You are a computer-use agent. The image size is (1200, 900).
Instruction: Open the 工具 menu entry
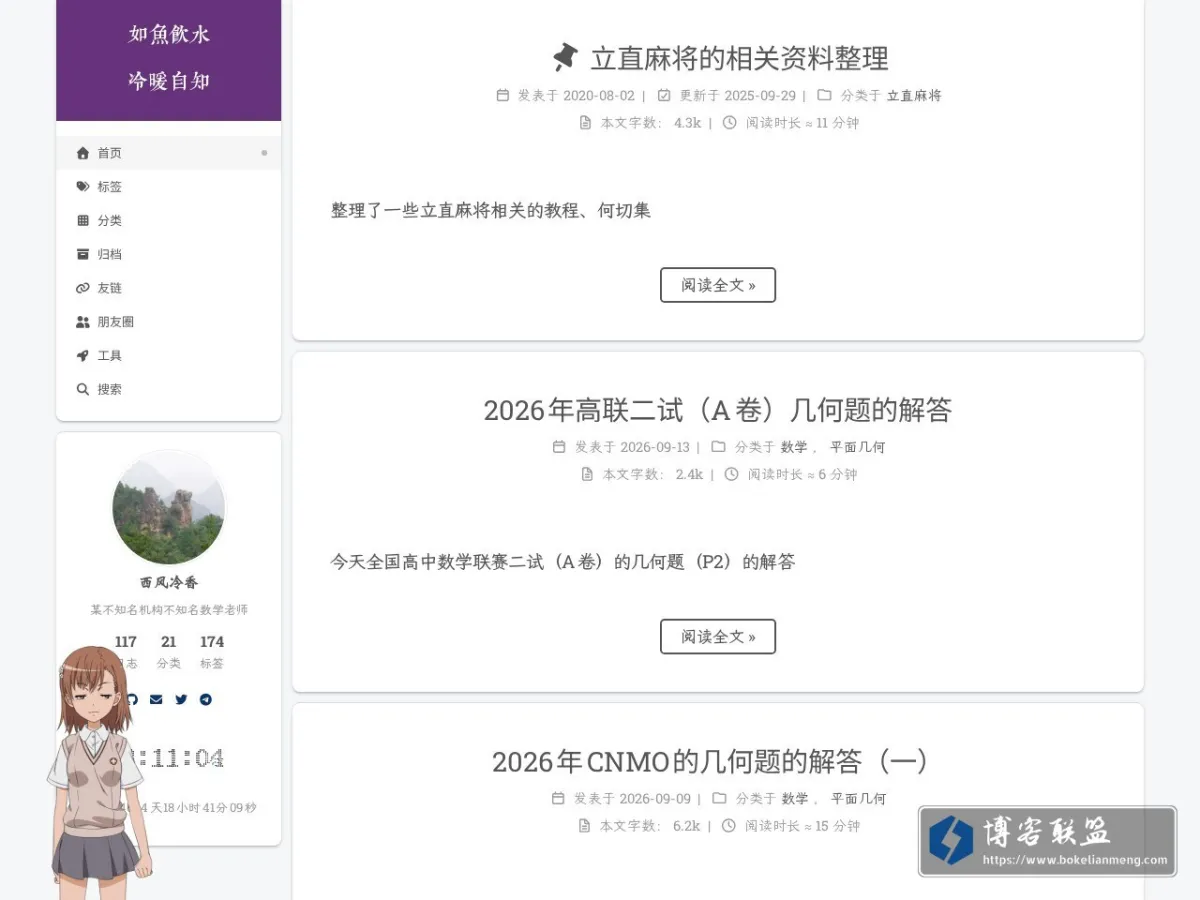pos(168,356)
